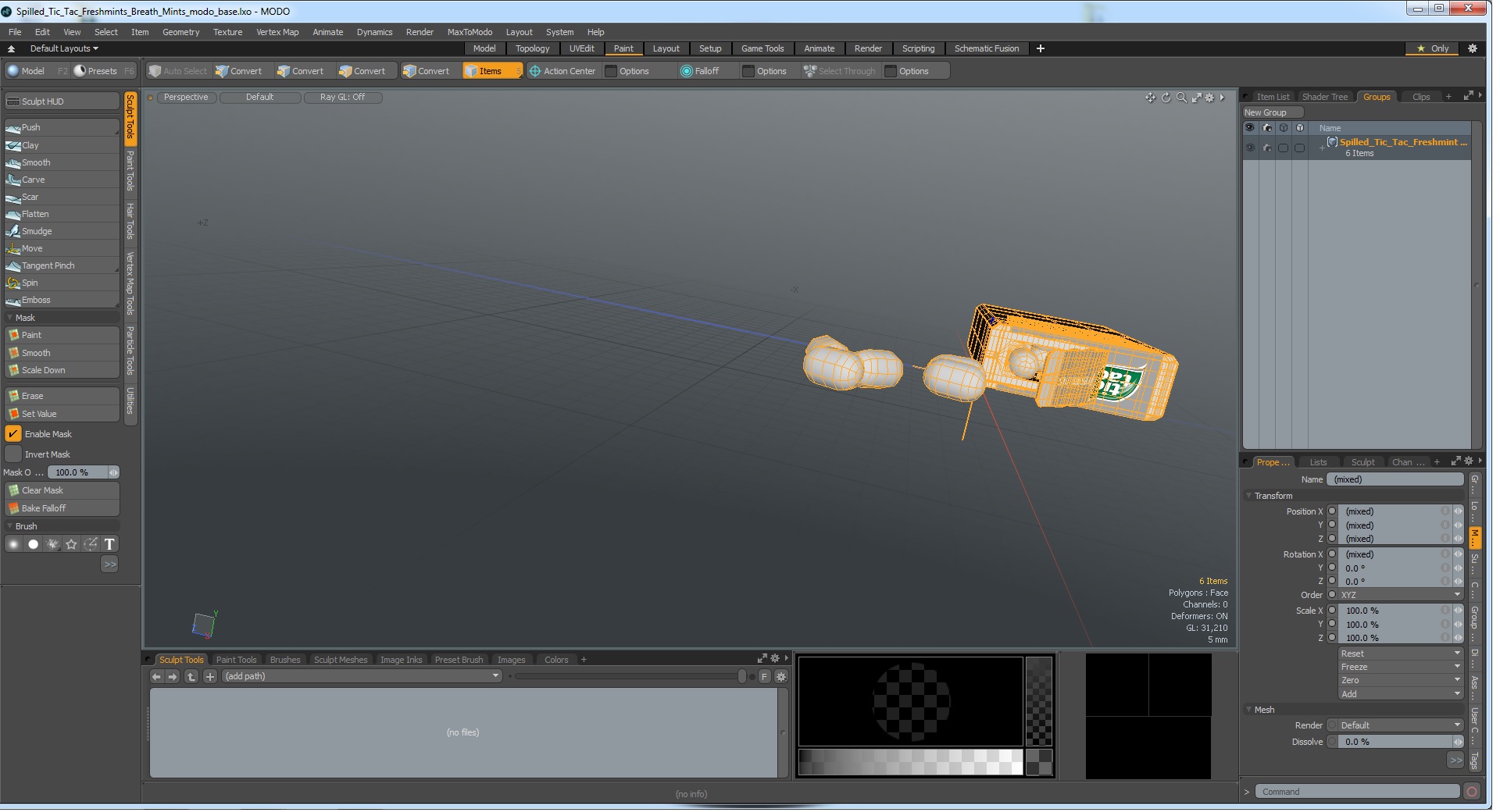Open the Default Layouts dropdown
The width and height of the screenshot is (1500, 812).
[x=64, y=48]
